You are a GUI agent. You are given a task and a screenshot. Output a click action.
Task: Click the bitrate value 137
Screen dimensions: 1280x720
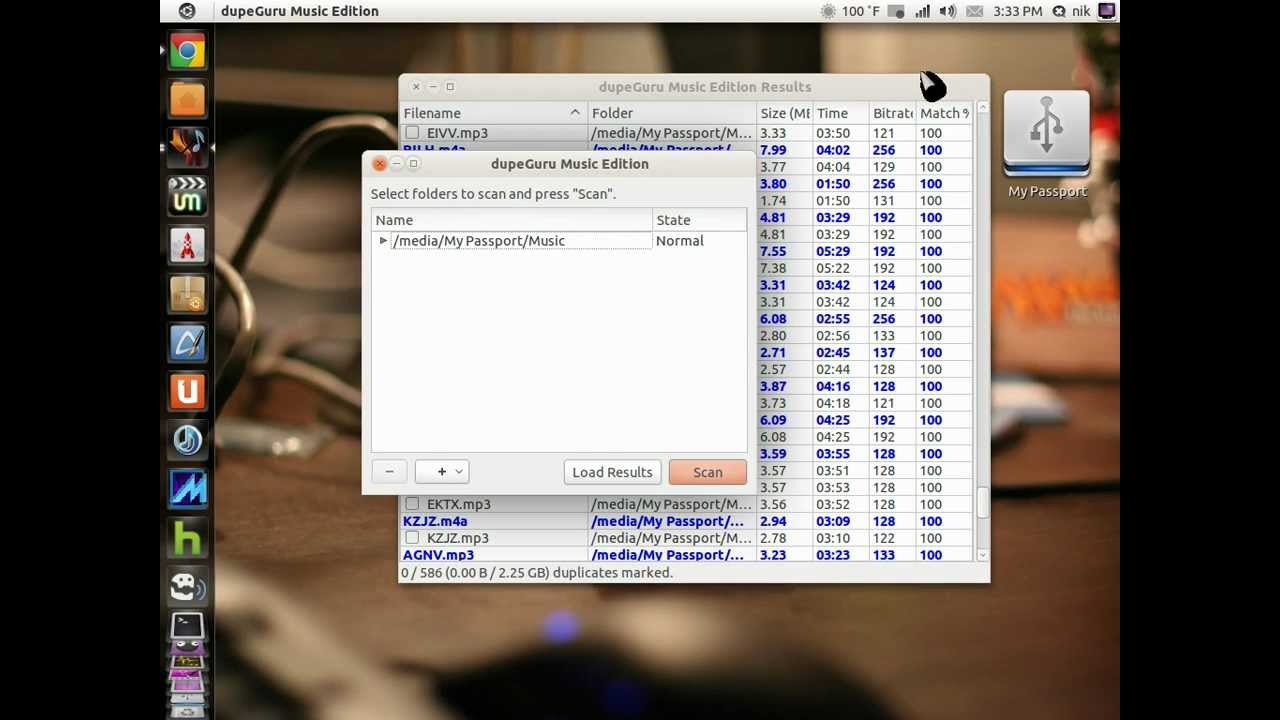[883, 353]
